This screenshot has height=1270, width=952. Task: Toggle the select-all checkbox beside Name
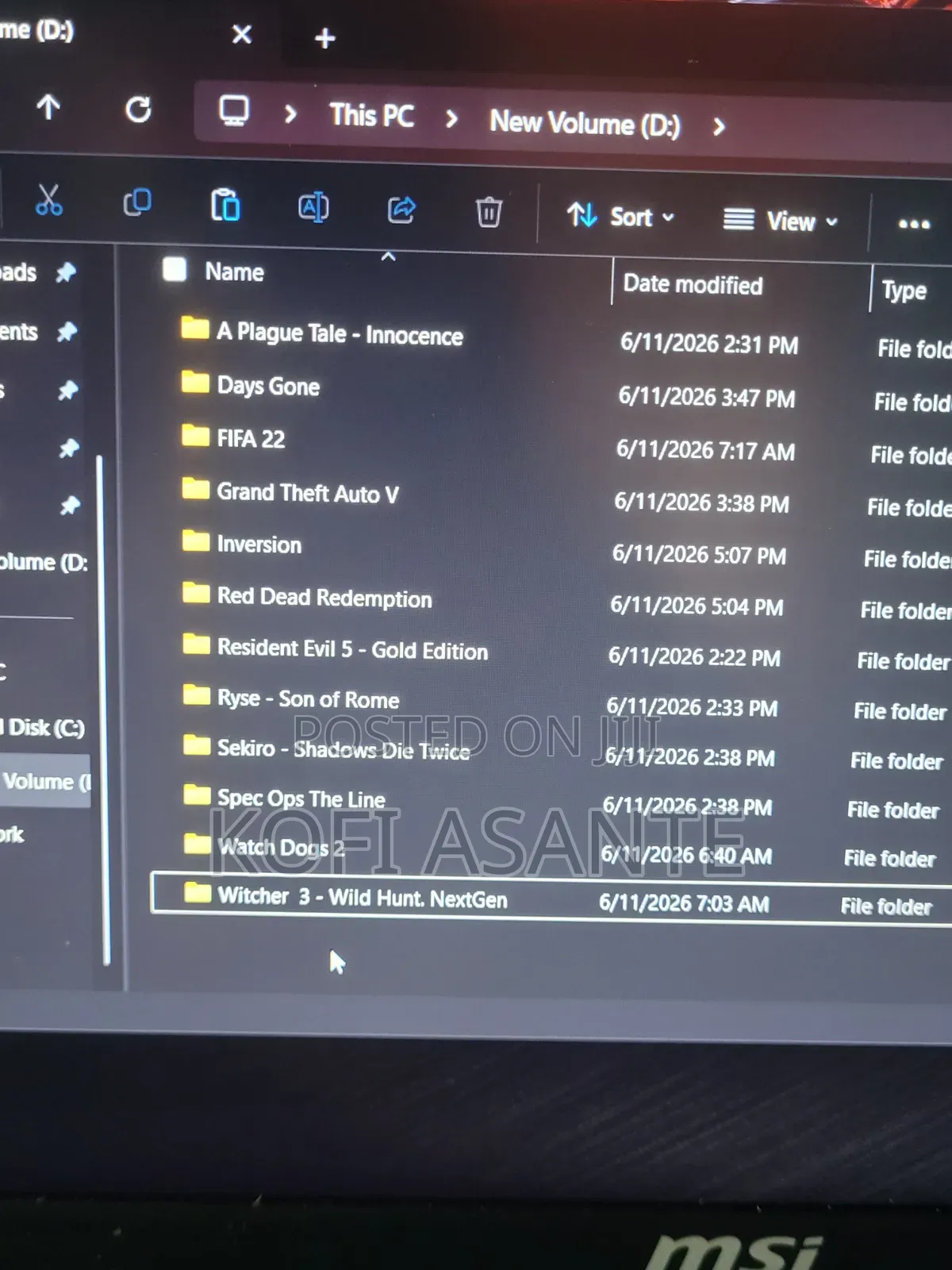[x=175, y=269]
